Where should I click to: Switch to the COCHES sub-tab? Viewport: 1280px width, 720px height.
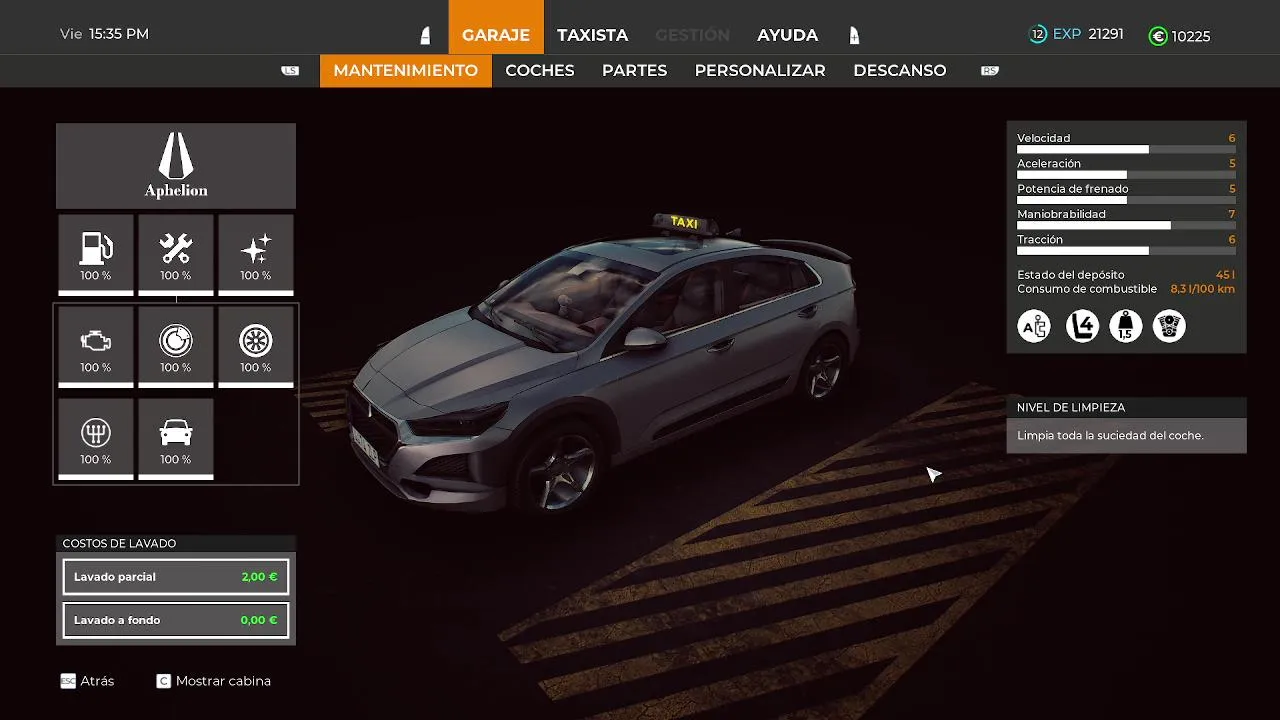pos(540,71)
